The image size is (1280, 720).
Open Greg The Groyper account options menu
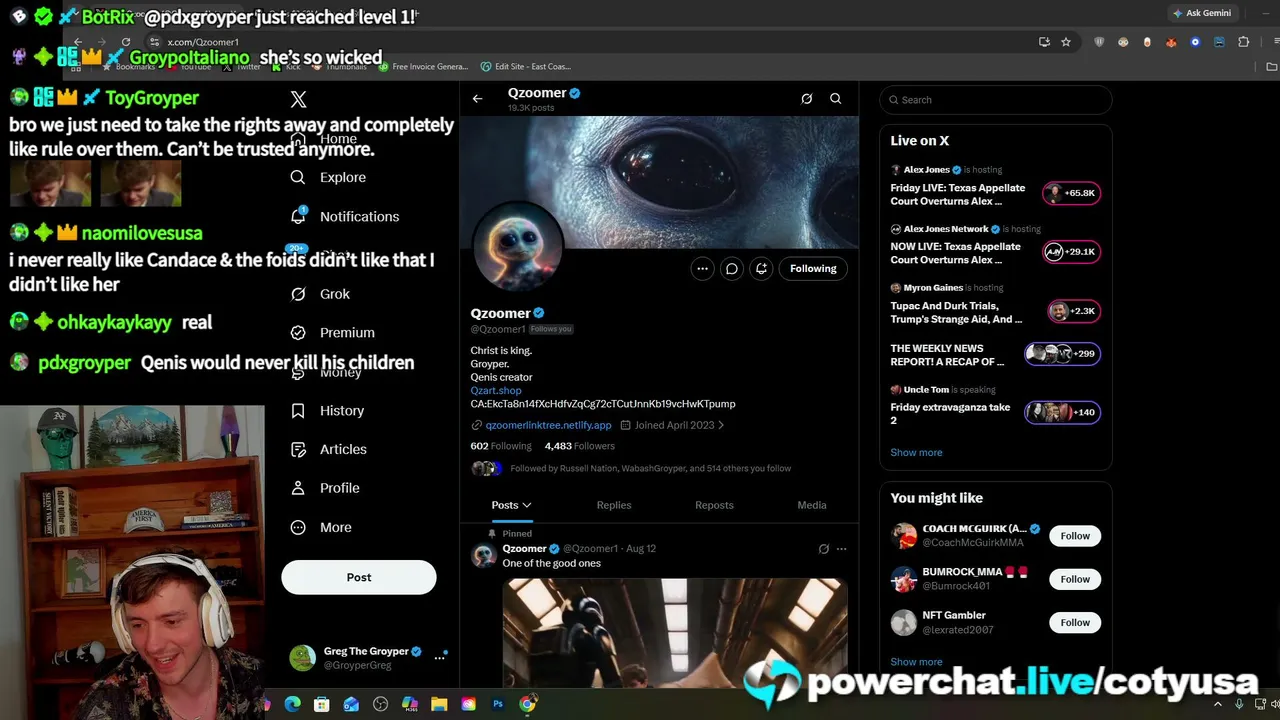tap(439, 657)
